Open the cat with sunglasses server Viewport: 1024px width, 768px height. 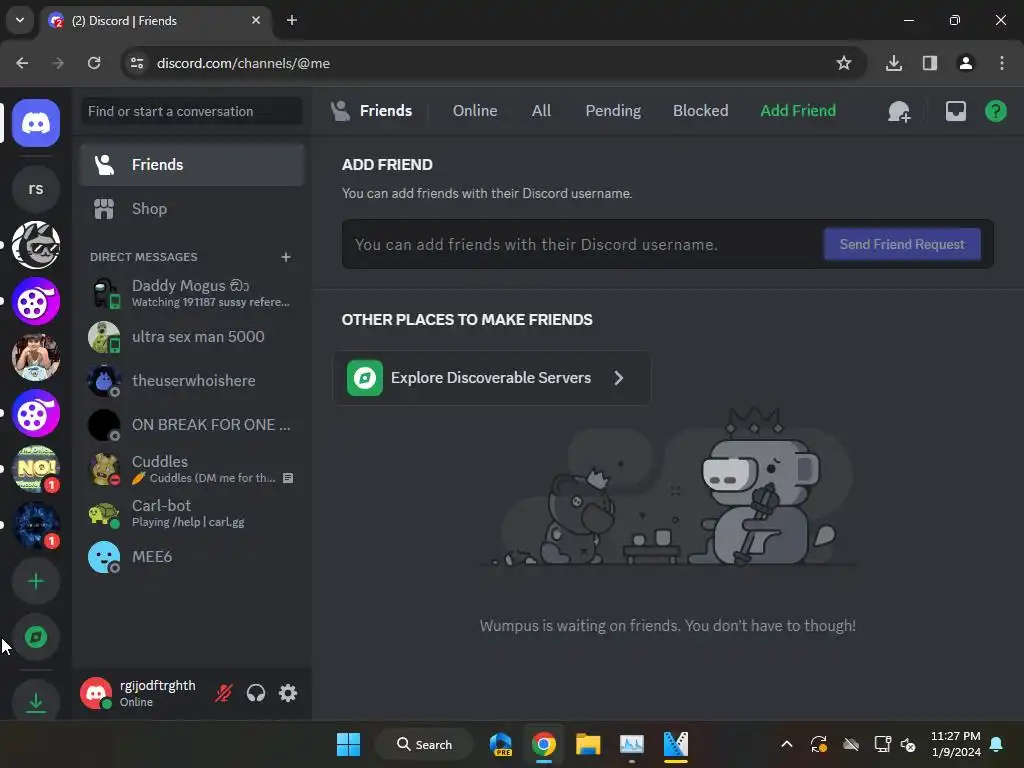pyautogui.click(x=36, y=245)
